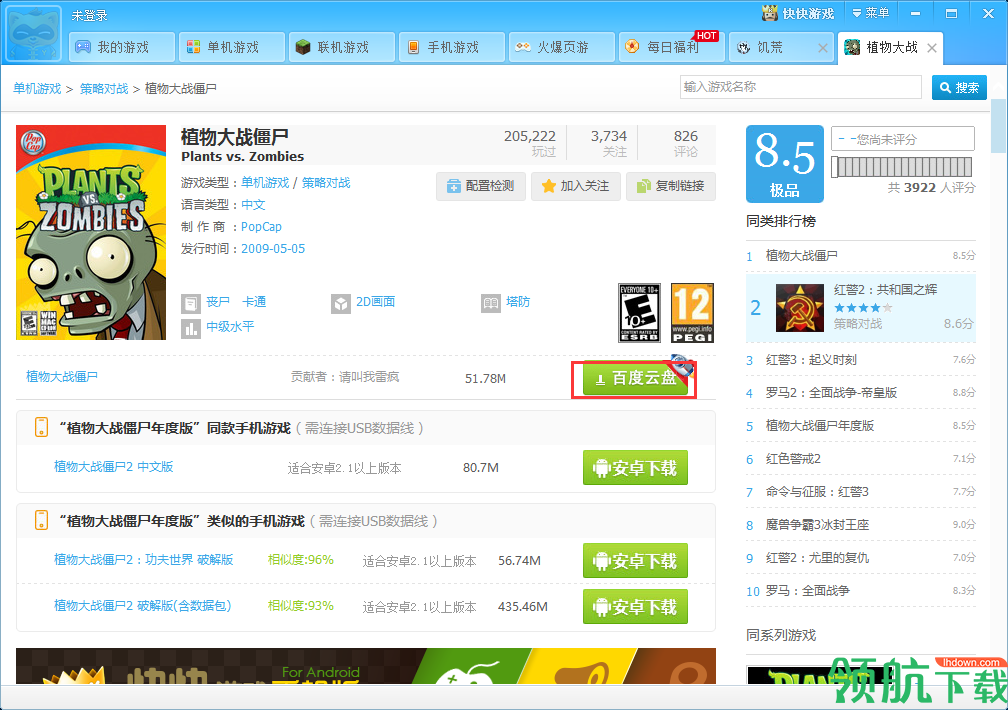Viewport: 1008px width, 710px height.
Task: Open ranking entry 红警2：尤里的复仇
Action: point(817,558)
